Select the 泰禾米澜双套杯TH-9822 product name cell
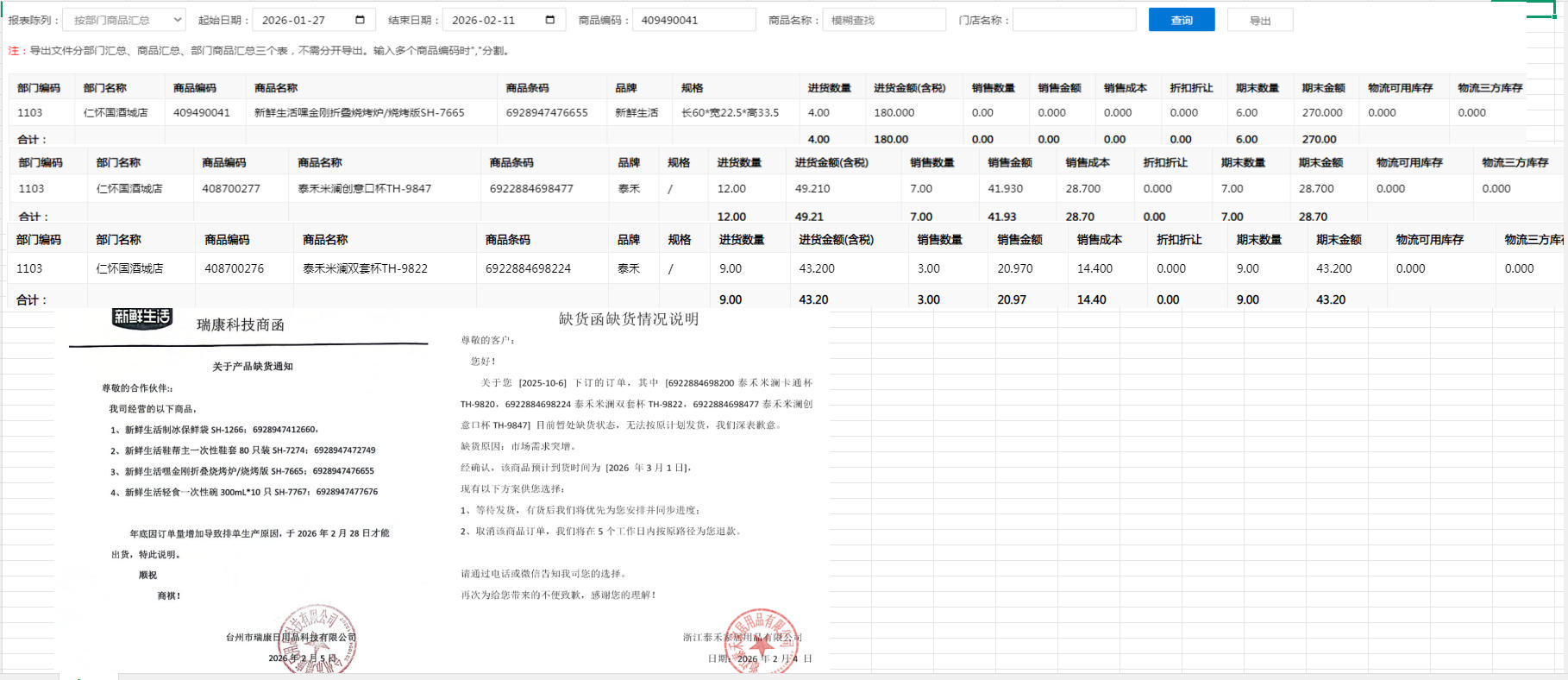1568x680 pixels. pos(365,268)
